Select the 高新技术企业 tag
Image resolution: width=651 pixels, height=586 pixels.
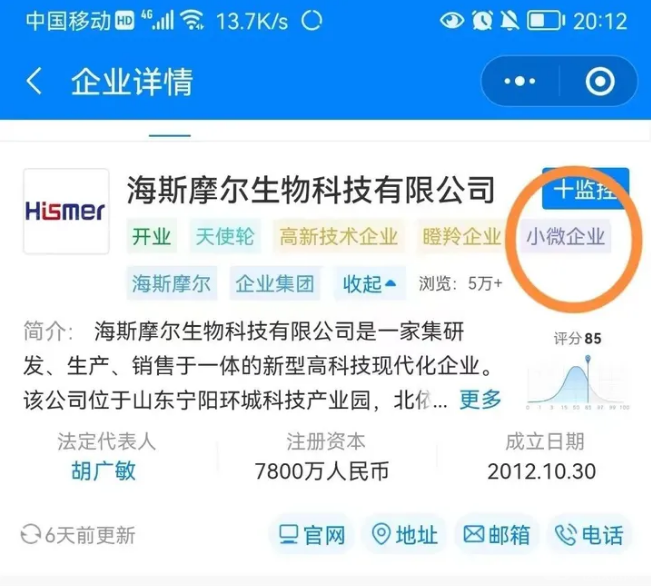pyautogui.click(x=338, y=237)
